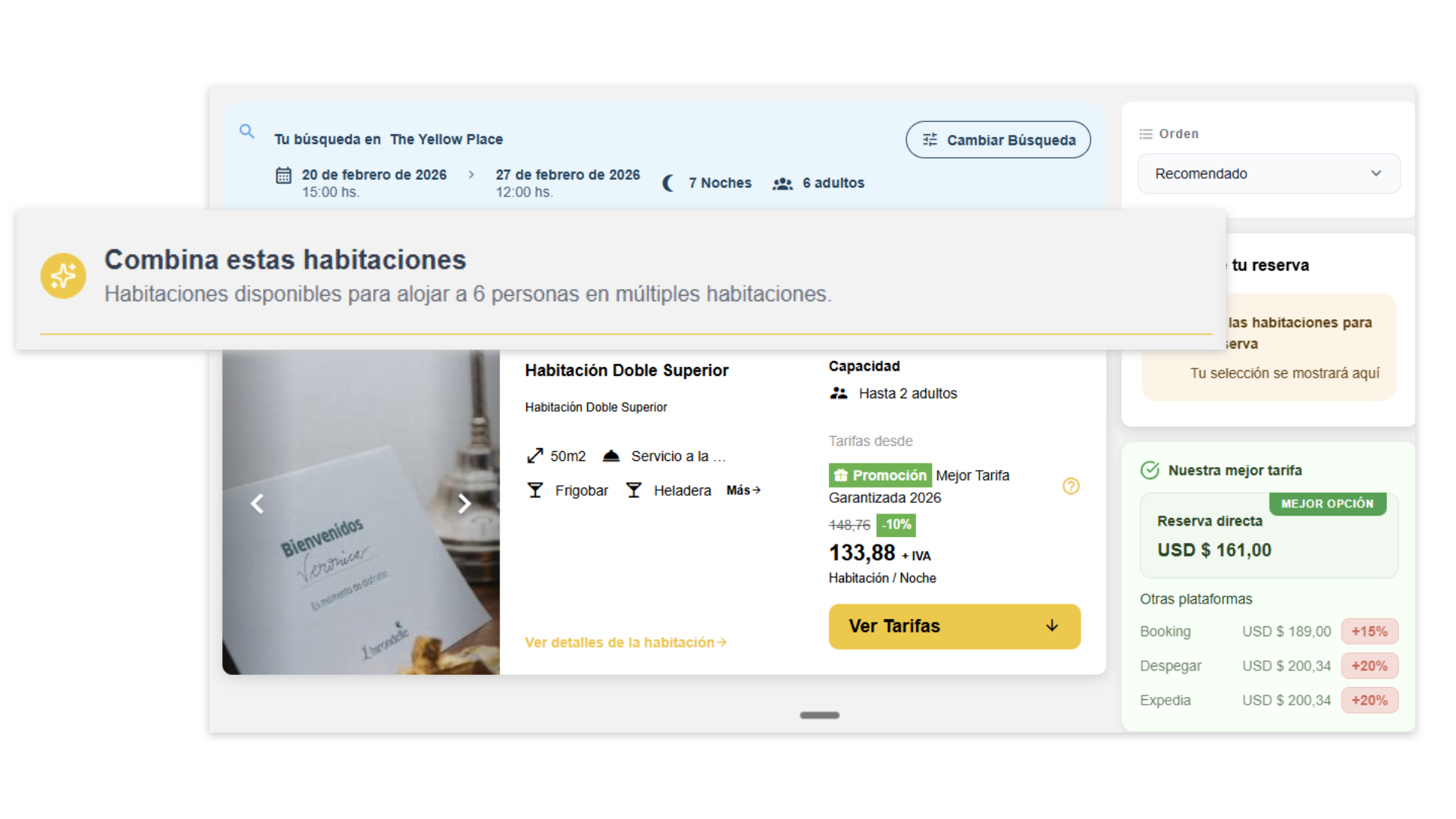Click the moon nights icon
Image resolution: width=1456 pixels, height=819 pixels.
click(668, 184)
